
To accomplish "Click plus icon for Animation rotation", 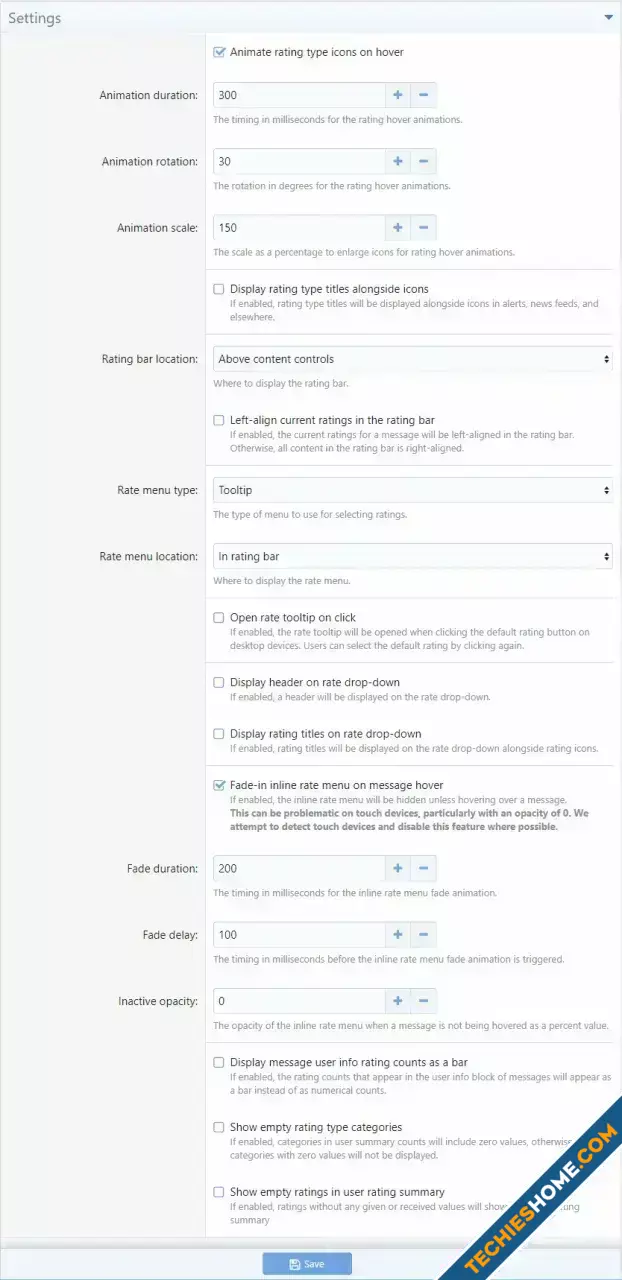I will (398, 161).
